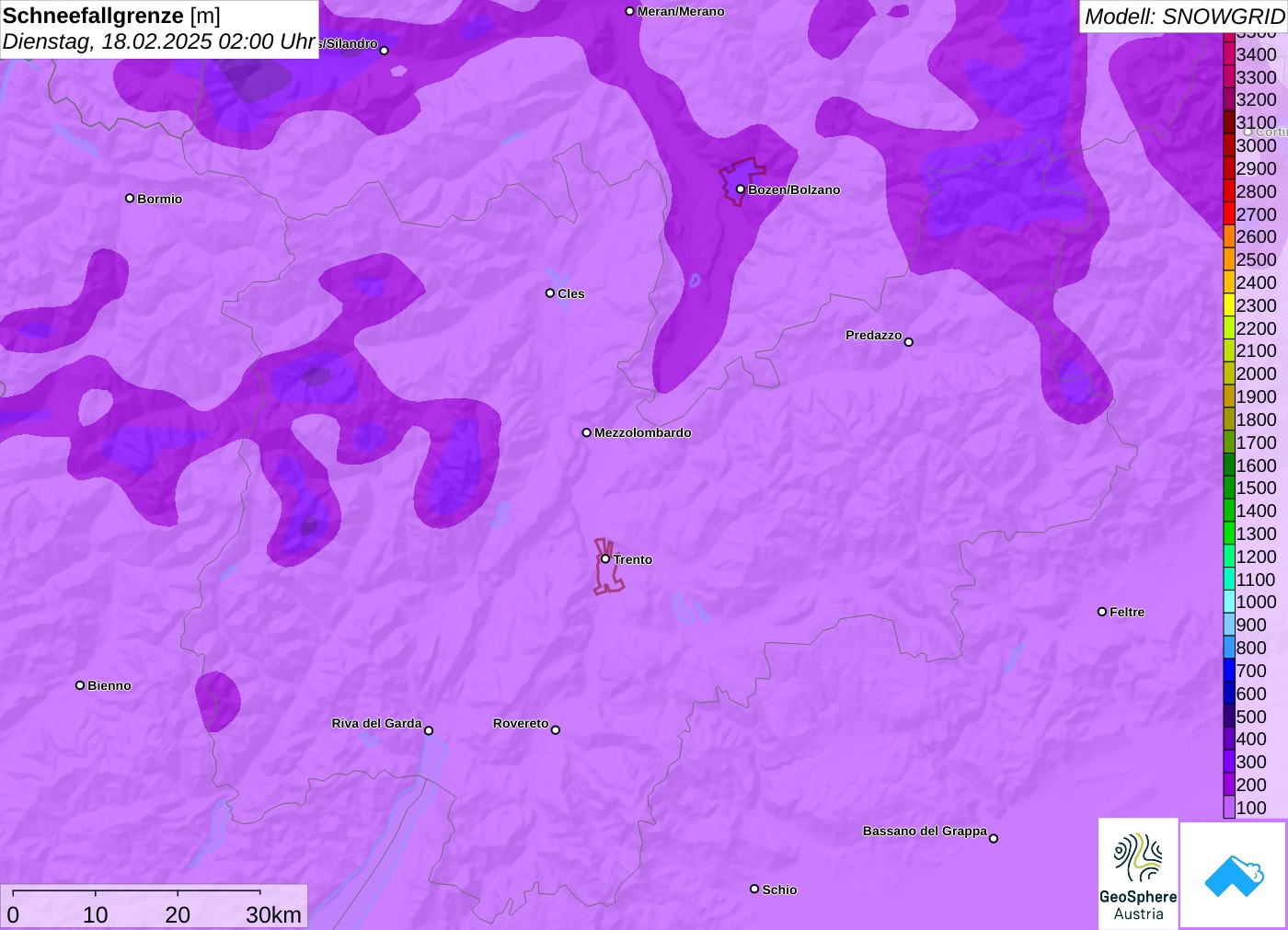Click the Cles label text
The height and width of the screenshot is (930, 1288).
571,293
